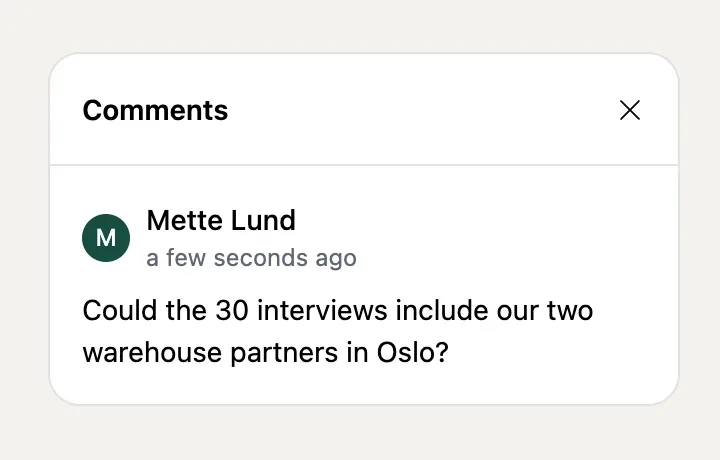Select the Comments panel heading
The image size is (720, 460).
155,110
